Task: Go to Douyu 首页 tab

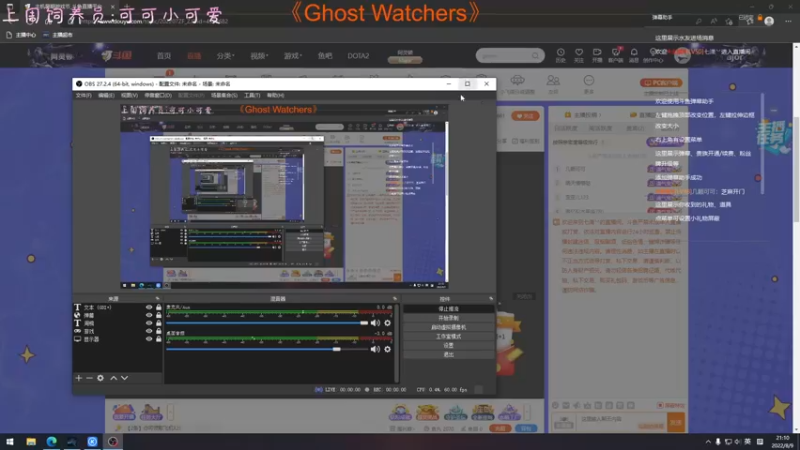Action: point(164,56)
